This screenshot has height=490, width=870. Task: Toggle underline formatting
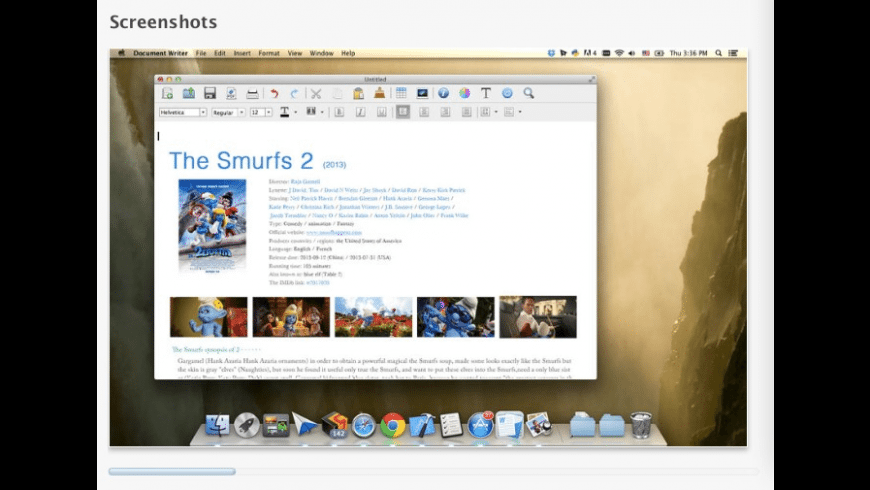pyautogui.click(x=382, y=112)
